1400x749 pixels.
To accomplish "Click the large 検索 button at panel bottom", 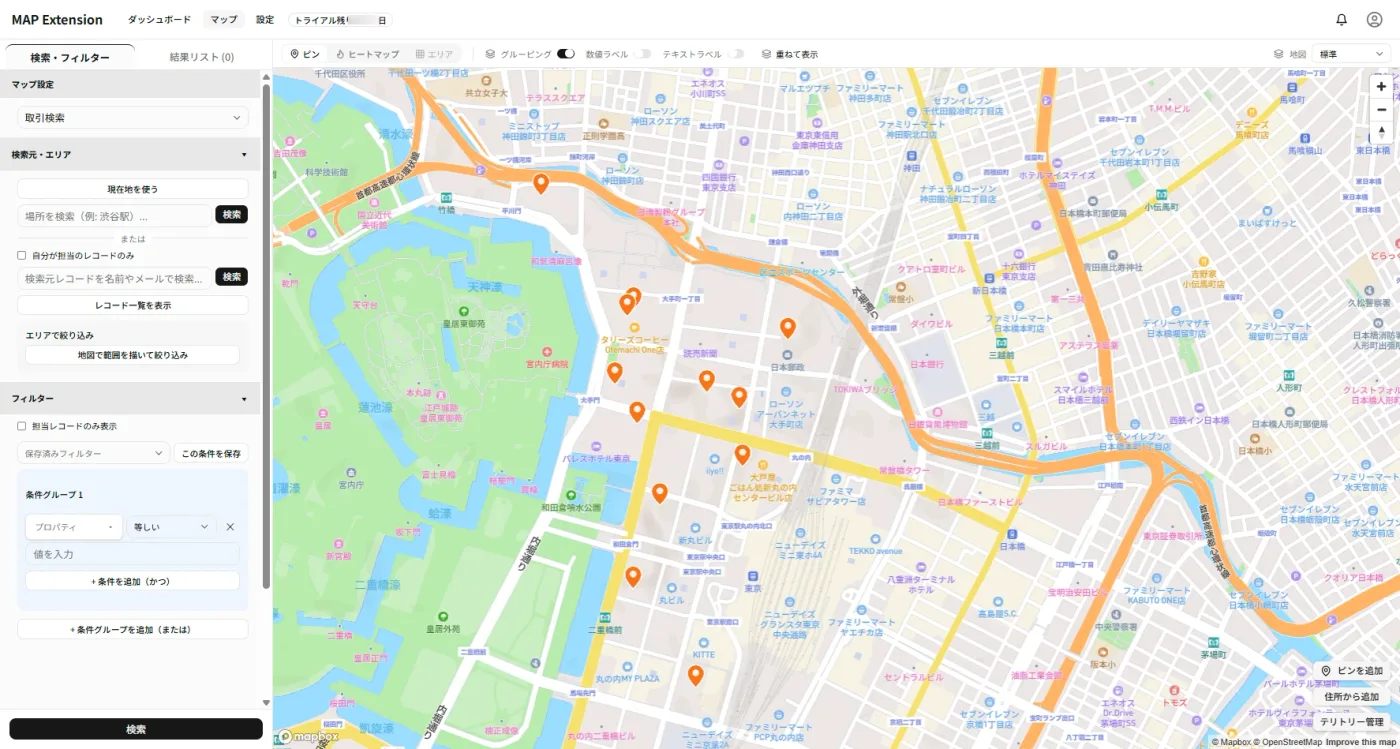I will 136,729.
